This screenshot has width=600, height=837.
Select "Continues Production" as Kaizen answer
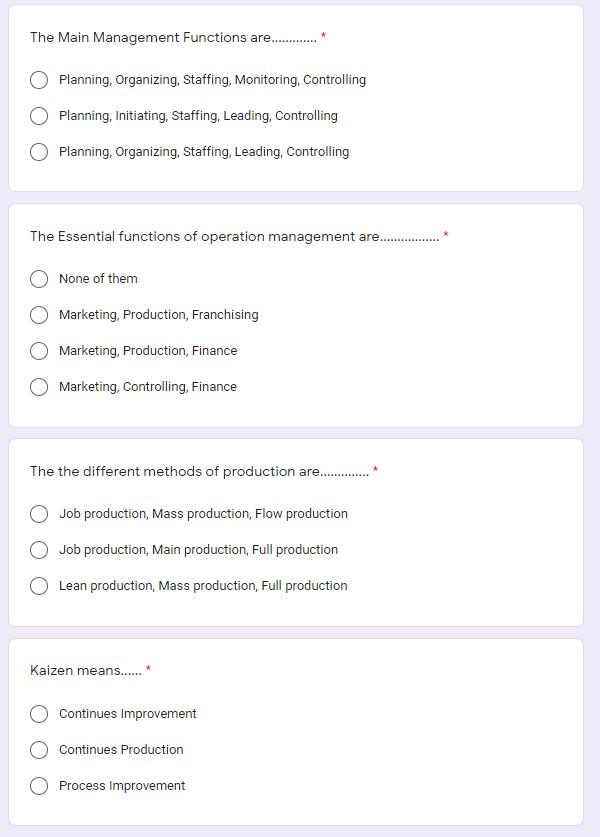(x=38, y=749)
